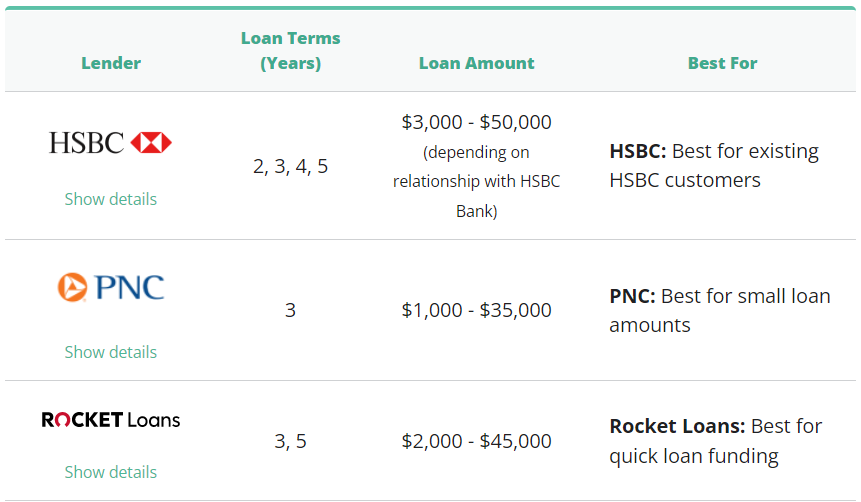Click the Rocket Loans logo

(110, 420)
